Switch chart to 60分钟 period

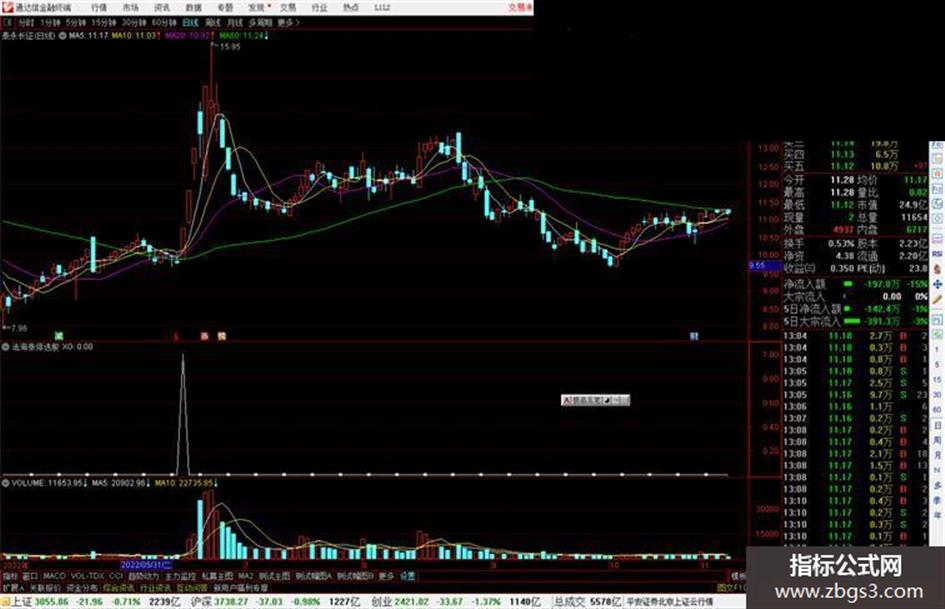click(164, 23)
